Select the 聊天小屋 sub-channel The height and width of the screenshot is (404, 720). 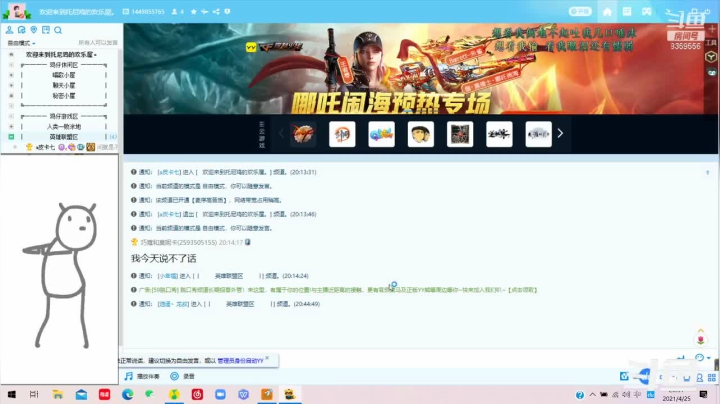[x=64, y=85]
